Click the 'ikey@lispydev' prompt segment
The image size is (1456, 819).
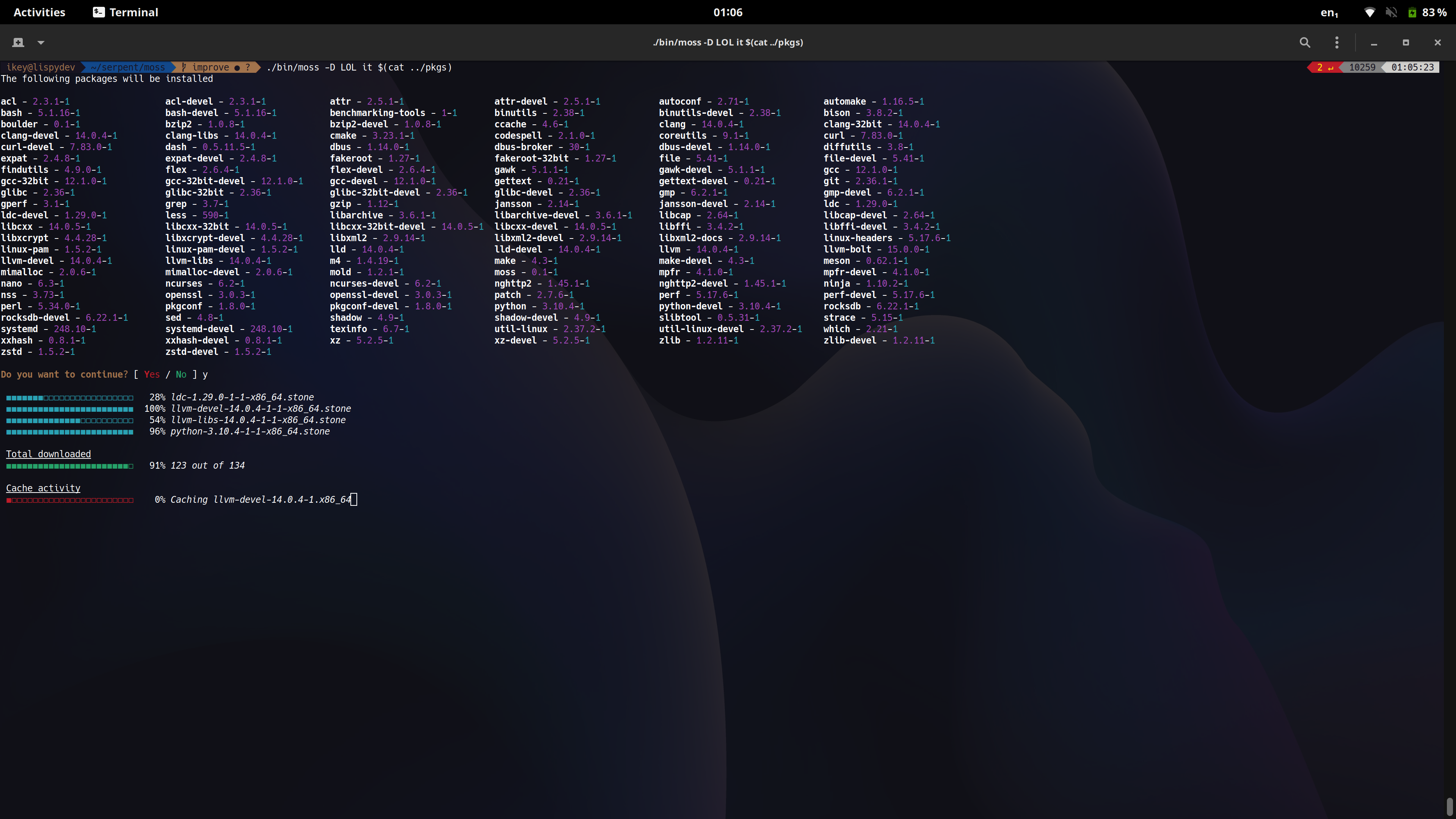pyautogui.click(x=41, y=67)
